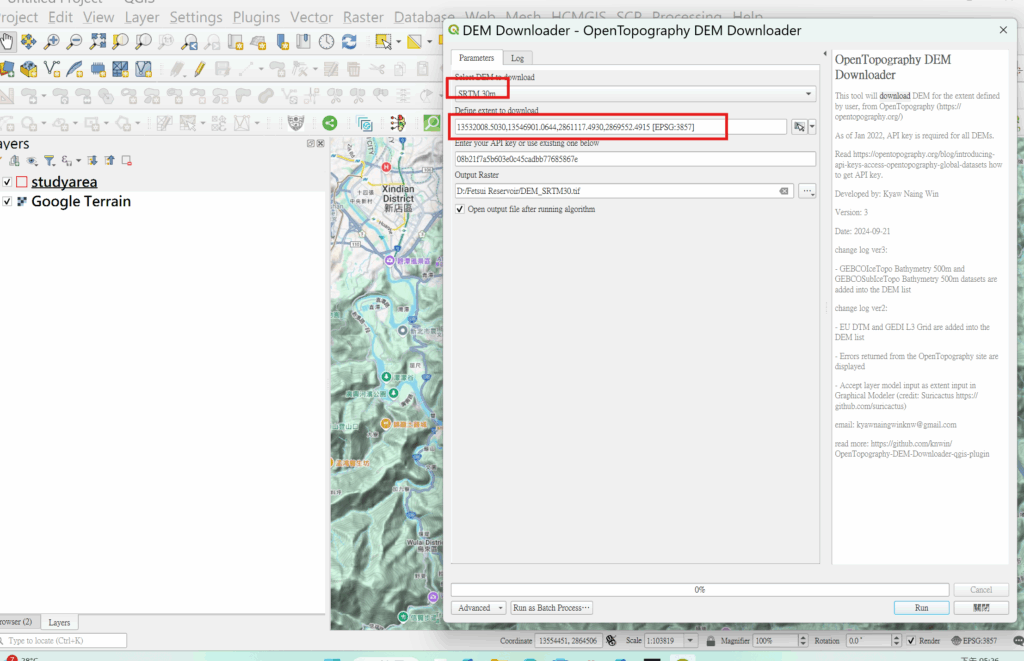
Task: Switch to the Parameters tab
Action: (477, 57)
